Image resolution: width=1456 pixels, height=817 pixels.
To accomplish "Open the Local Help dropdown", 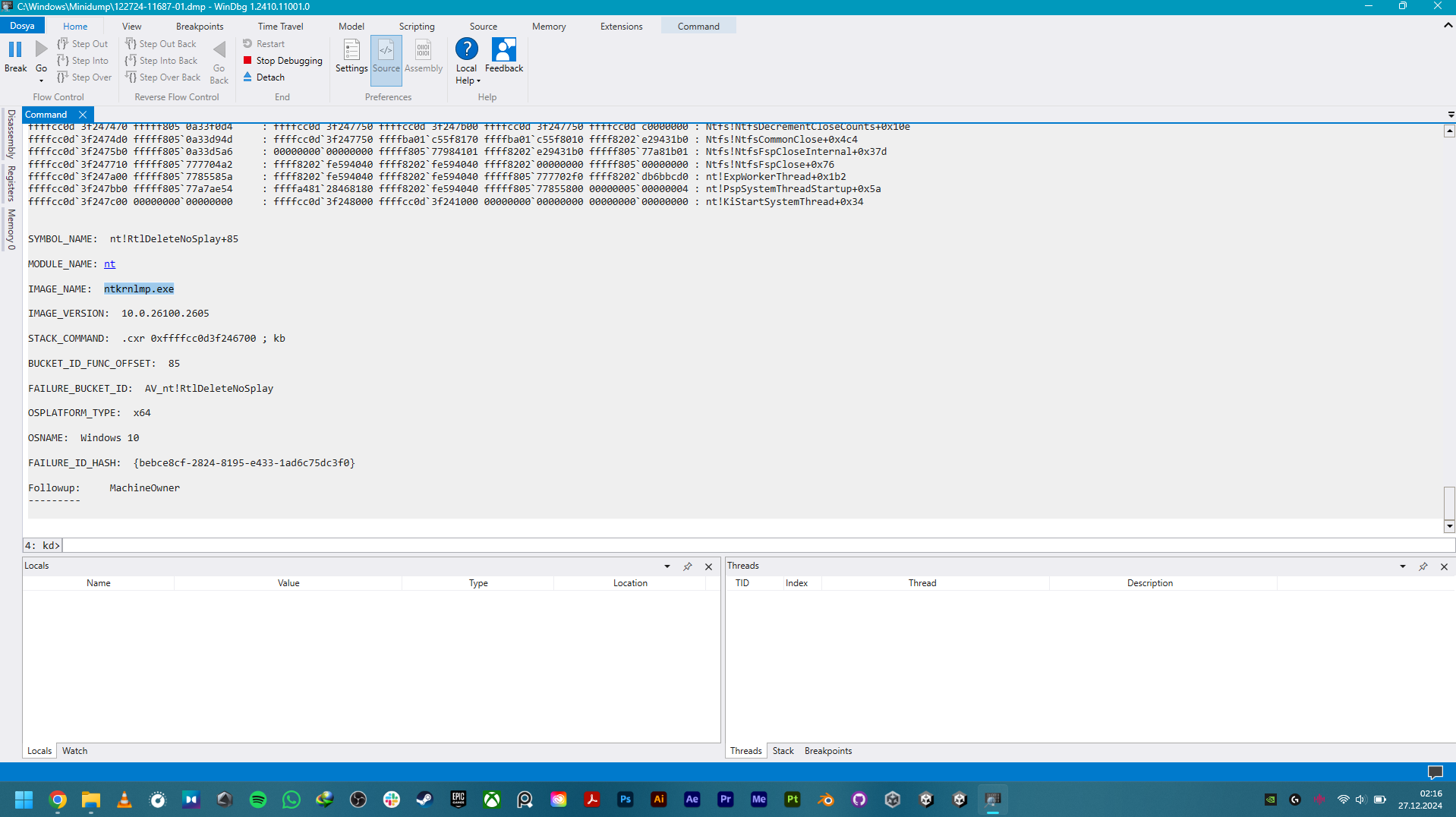I will [467, 62].
